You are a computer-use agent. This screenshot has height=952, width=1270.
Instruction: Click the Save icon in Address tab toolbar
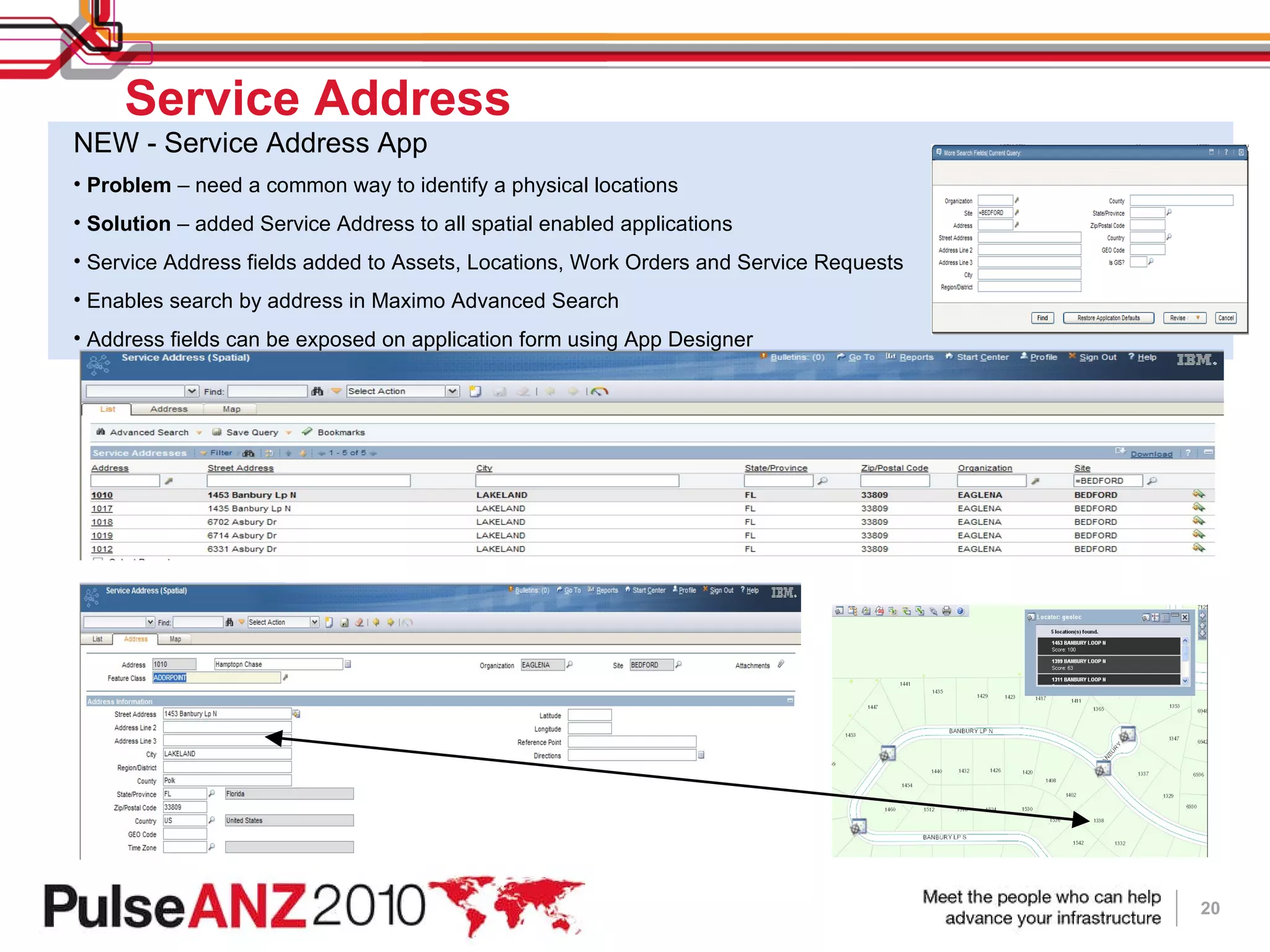coord(344,622)
